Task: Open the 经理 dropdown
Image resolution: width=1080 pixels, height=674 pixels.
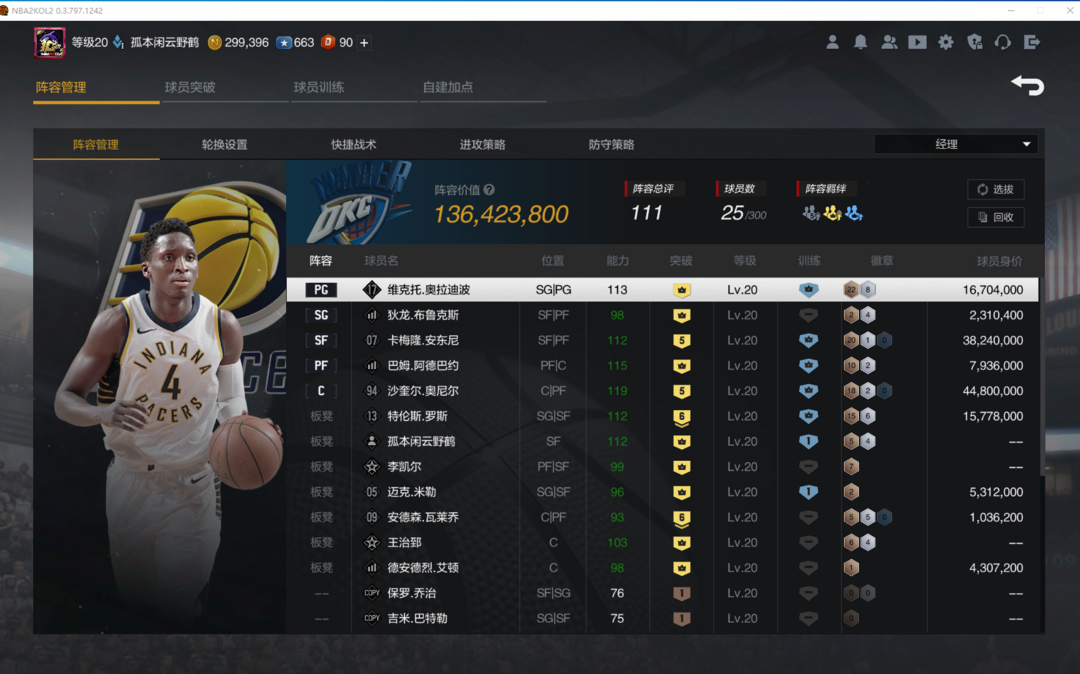Action: click(955, 144)
